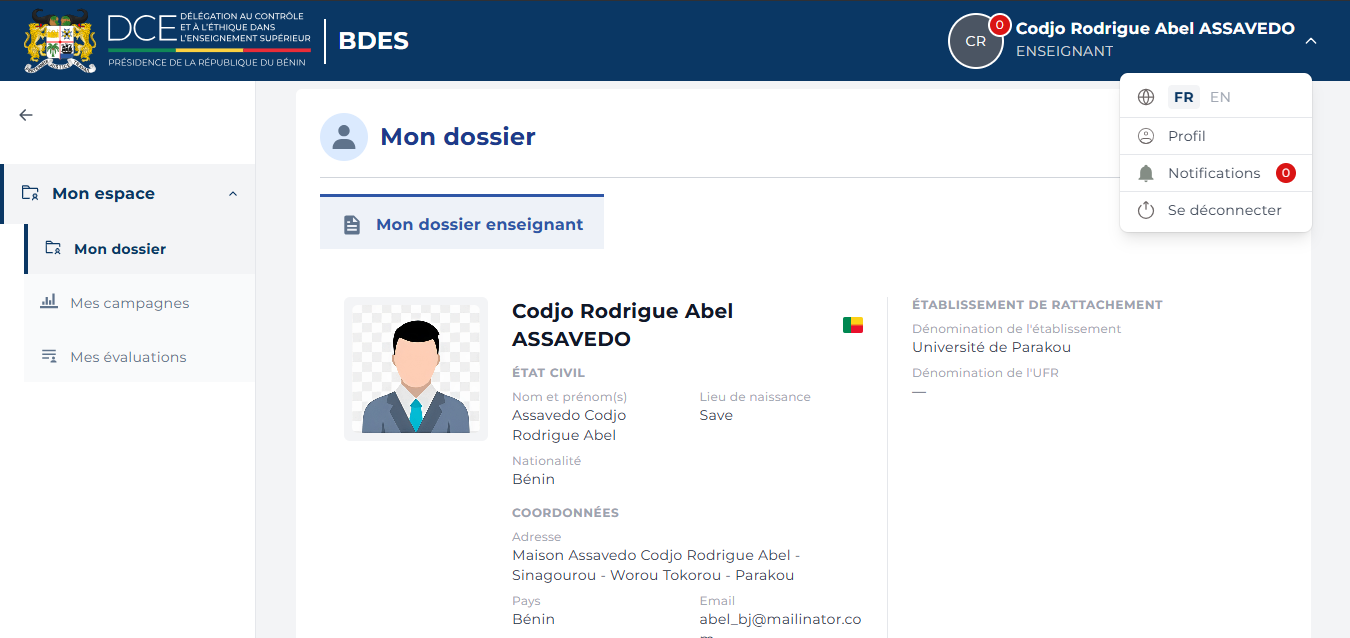The width and height of the screenshot is (1350, 638).
Task: Click the ENSEIGNANT role label
Action: click(1064, 51)
